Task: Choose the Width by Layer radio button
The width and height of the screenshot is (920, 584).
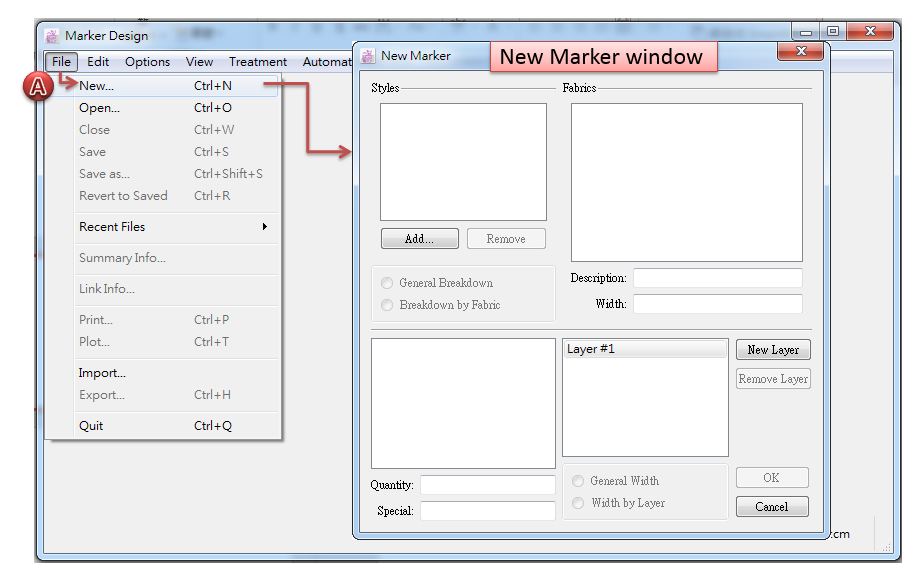Action: 578,503
